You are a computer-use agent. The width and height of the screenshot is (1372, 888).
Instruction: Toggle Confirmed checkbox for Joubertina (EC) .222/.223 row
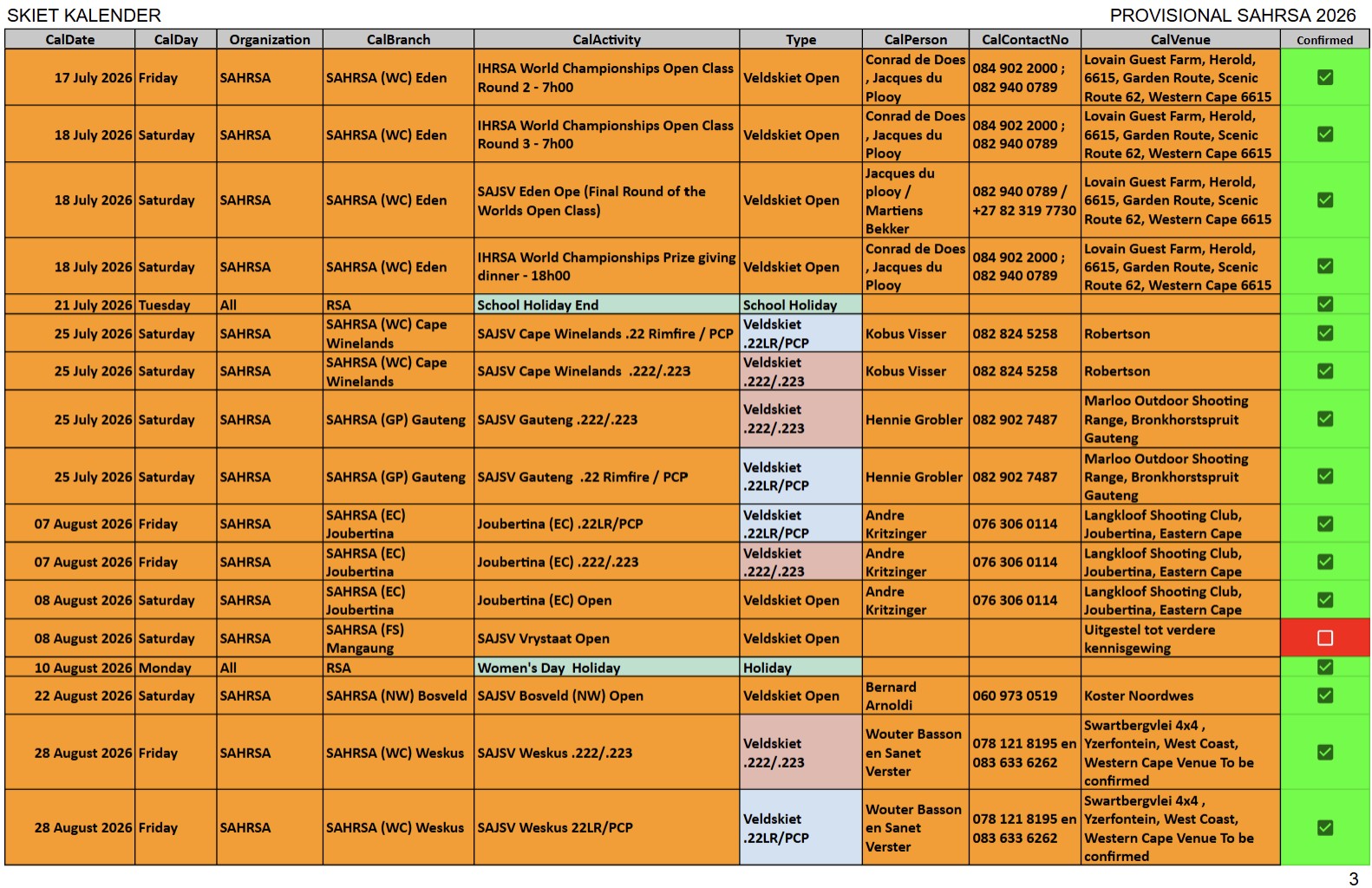pyautogui.click(x=1324, y=562)
